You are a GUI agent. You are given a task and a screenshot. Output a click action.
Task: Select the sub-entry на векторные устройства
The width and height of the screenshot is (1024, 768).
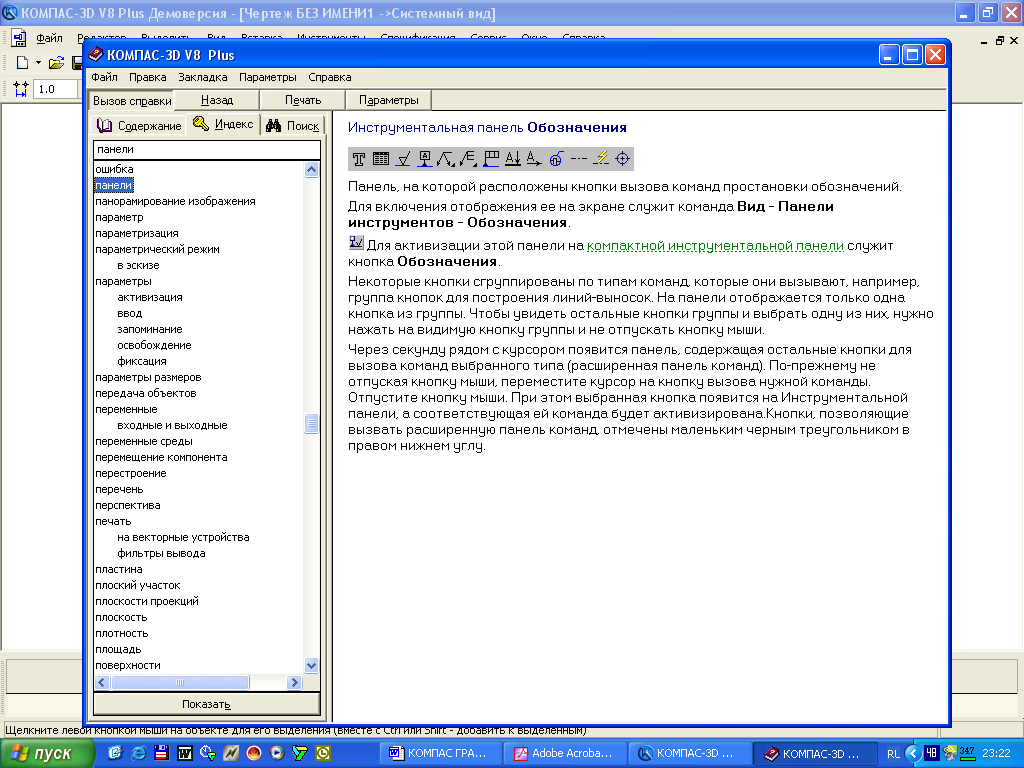pyautogui.click(x=184, y=537)
